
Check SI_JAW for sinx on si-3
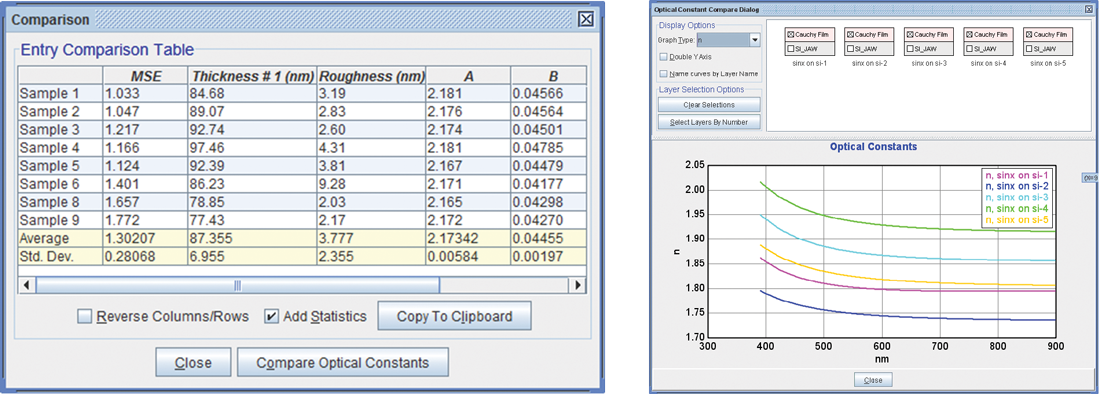pos(911,49)
